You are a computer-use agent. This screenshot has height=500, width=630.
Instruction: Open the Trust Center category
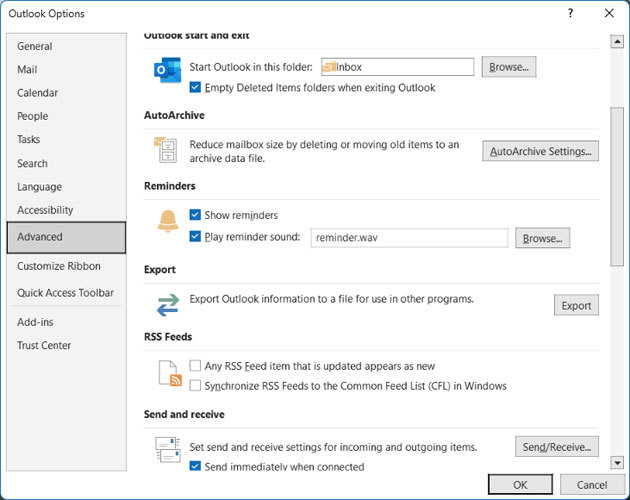pos(66,345)
